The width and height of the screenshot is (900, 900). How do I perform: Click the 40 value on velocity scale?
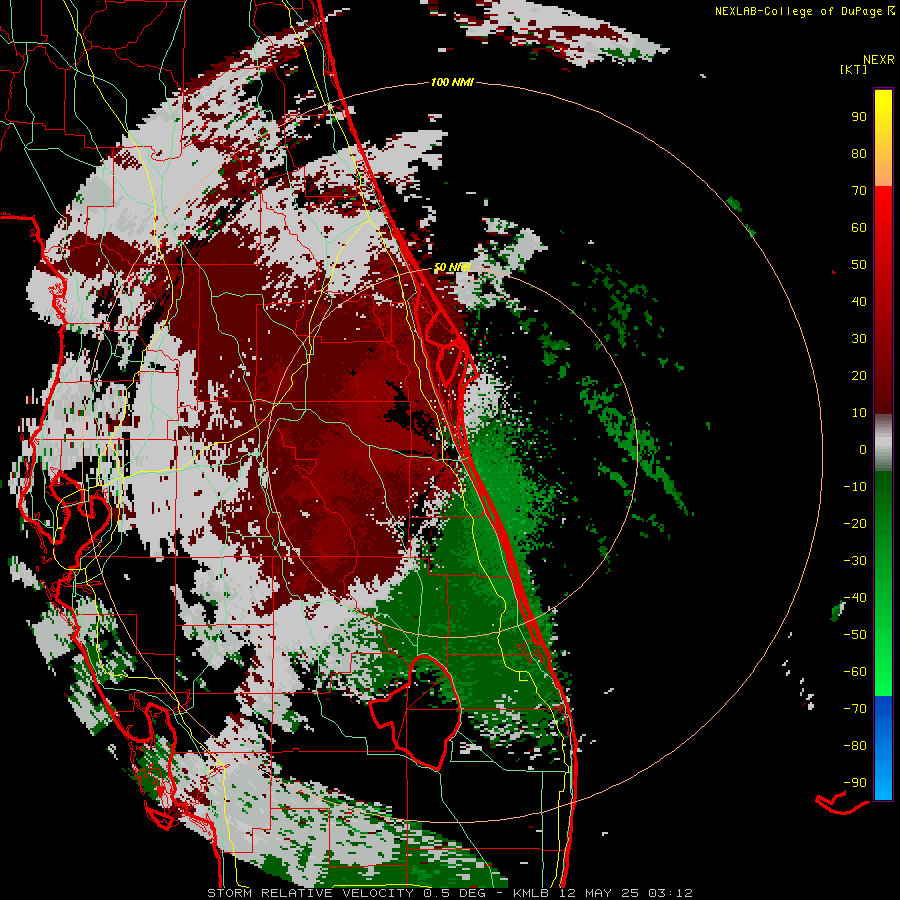pos(859,302)
